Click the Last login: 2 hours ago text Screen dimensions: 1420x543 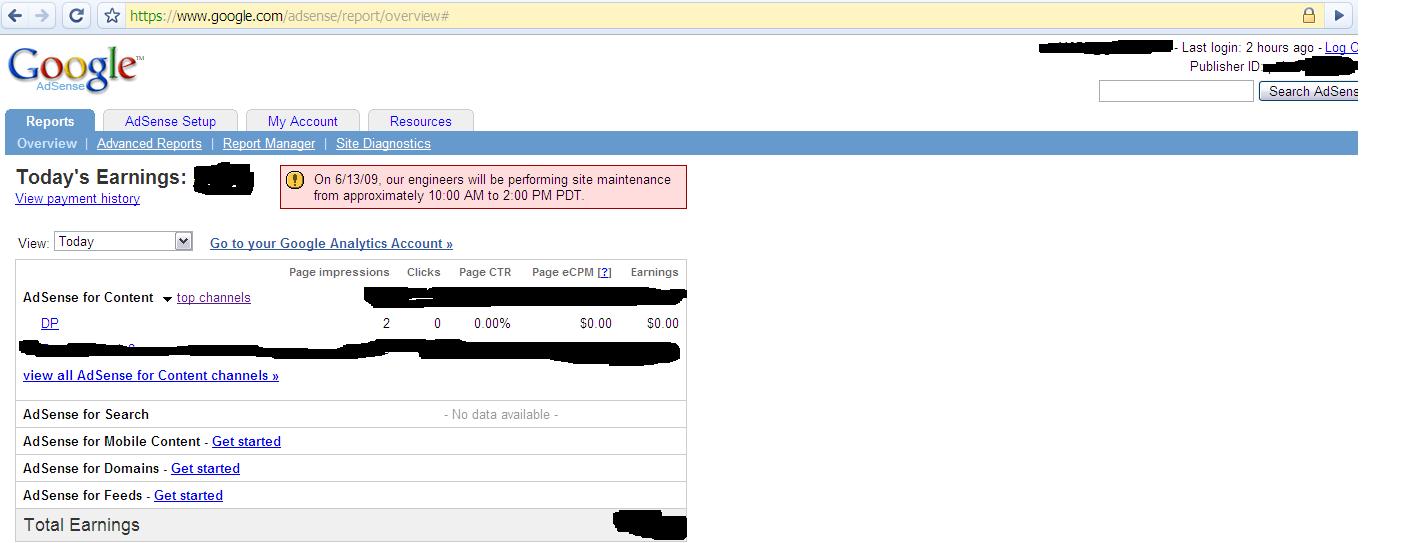1248,47
